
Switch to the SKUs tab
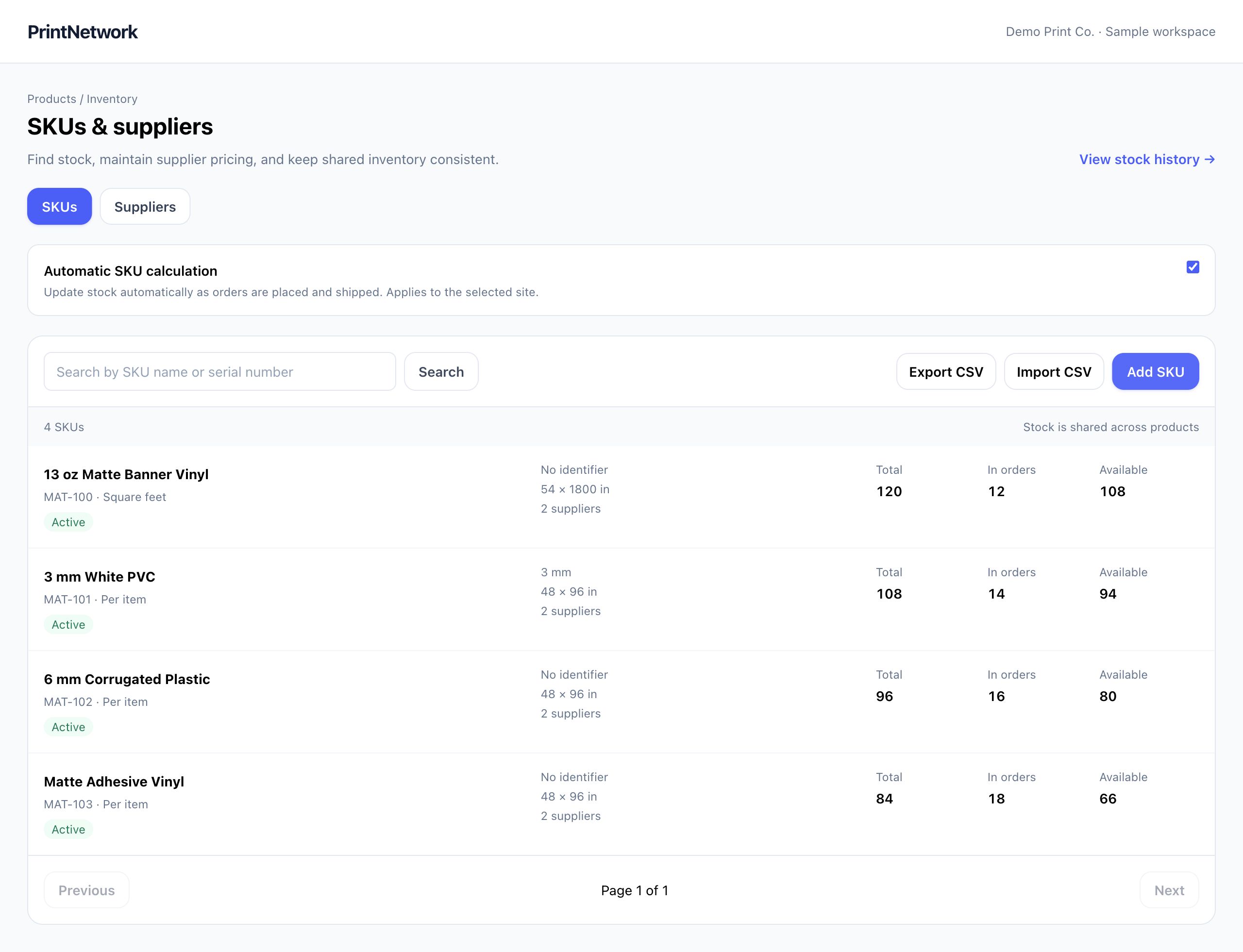pos(60,206)
